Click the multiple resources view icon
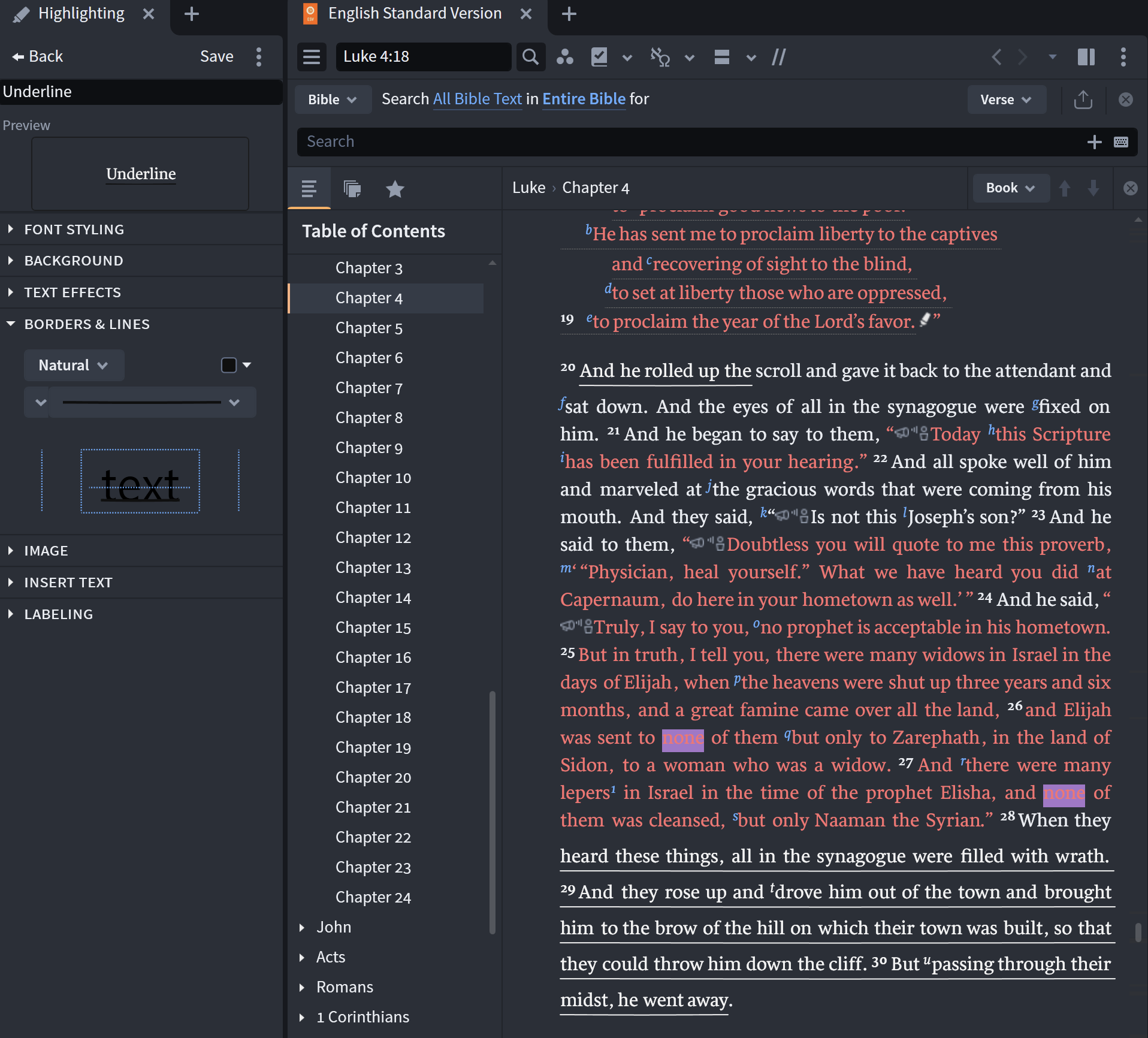 coord(722,57)
